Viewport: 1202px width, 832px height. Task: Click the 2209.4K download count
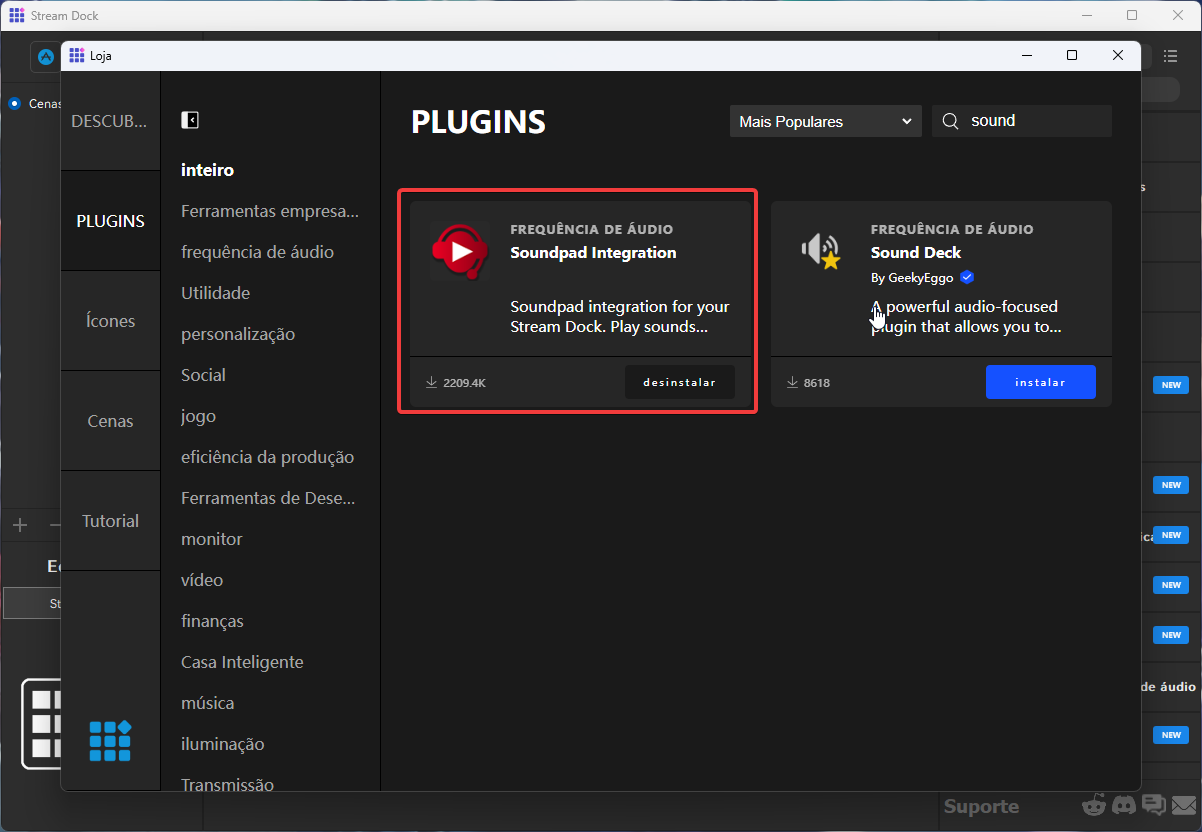coord(464,383)
